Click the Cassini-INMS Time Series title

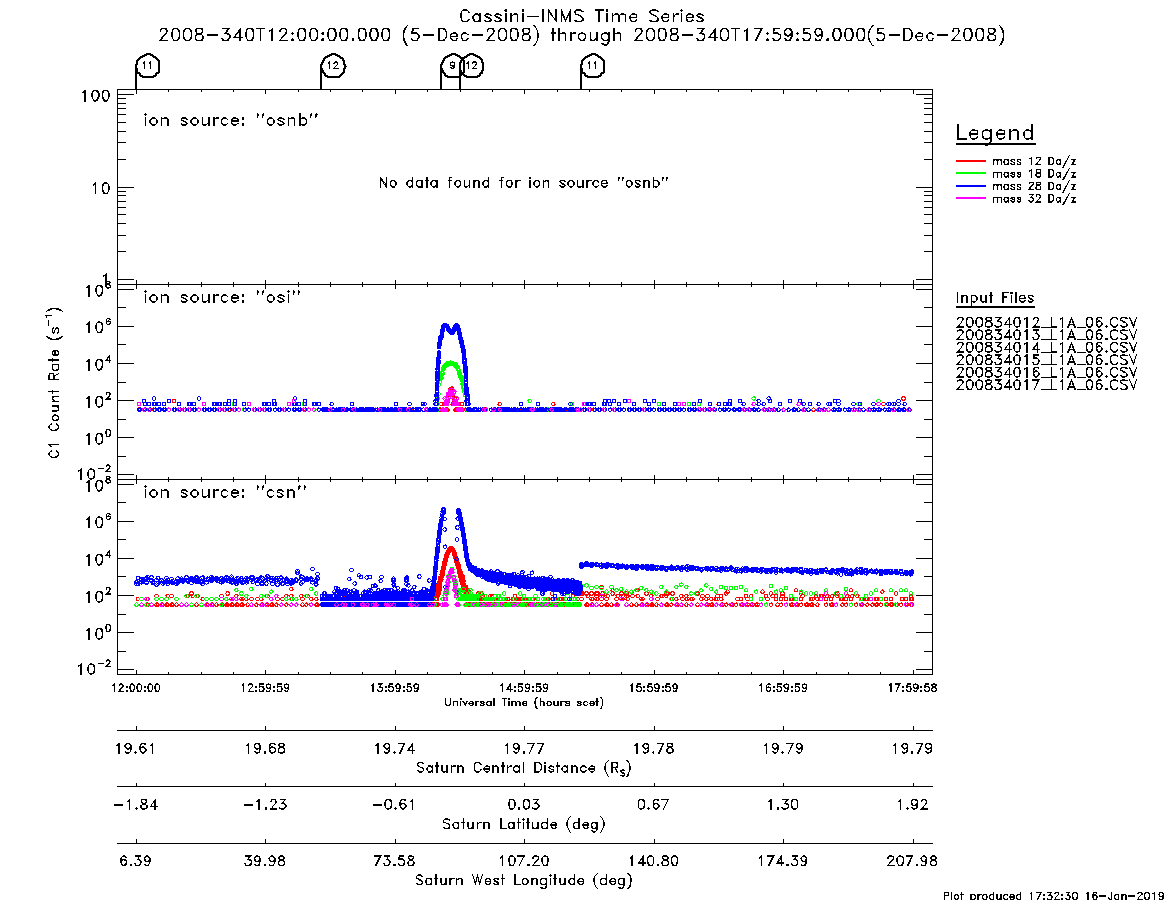(x=581, y=16)
